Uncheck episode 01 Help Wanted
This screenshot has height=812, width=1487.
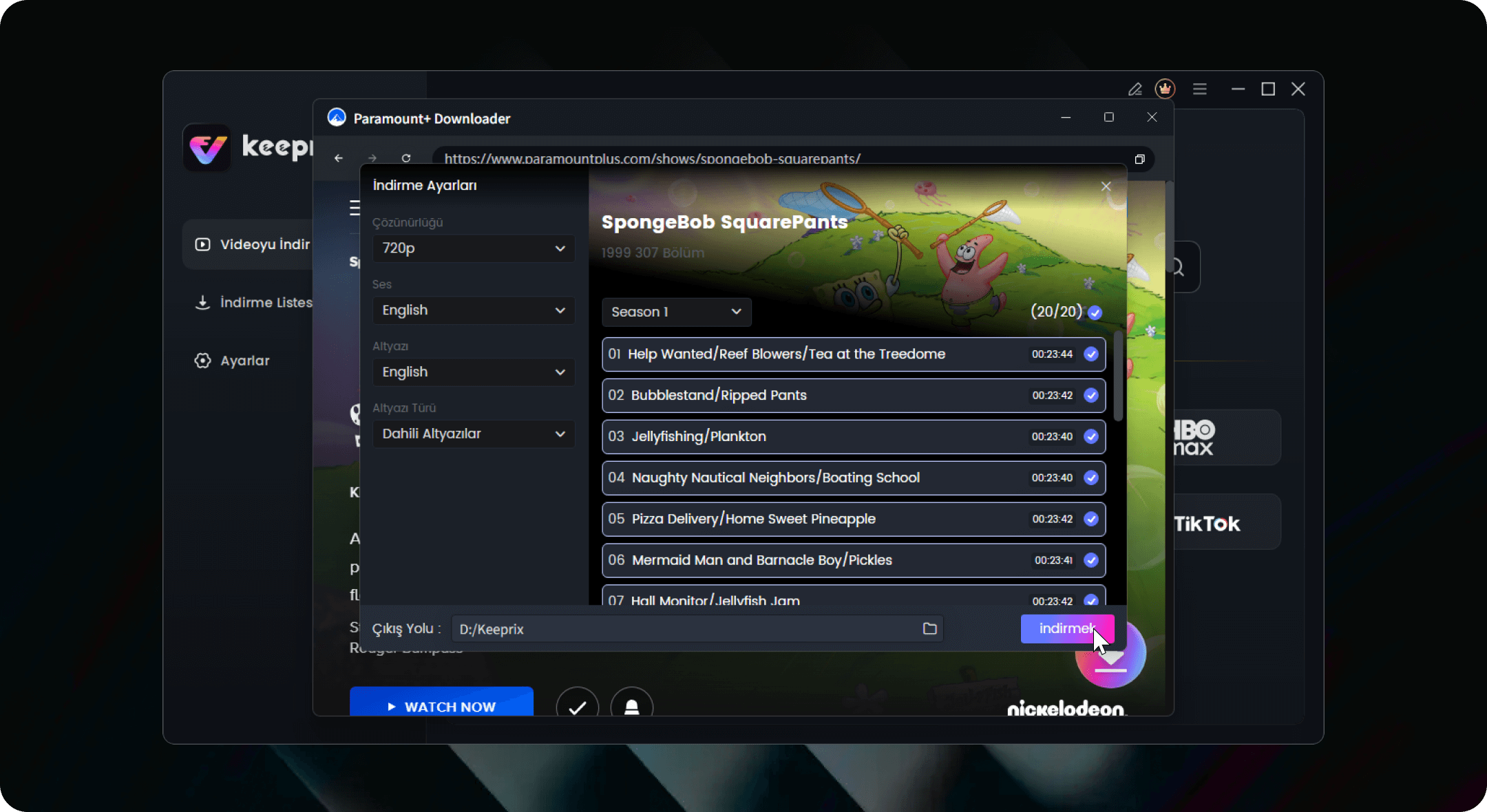[1091, 354]
